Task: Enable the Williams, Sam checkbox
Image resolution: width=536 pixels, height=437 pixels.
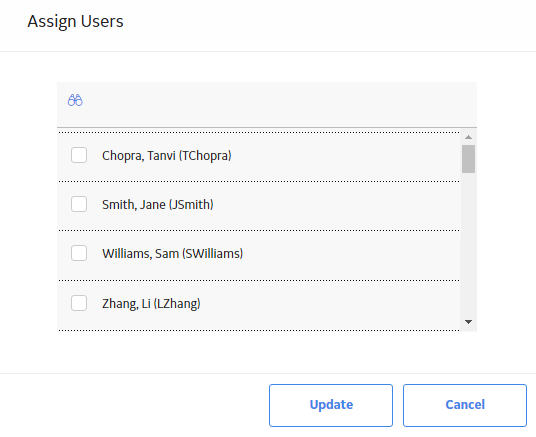Action: click(79, 253)
